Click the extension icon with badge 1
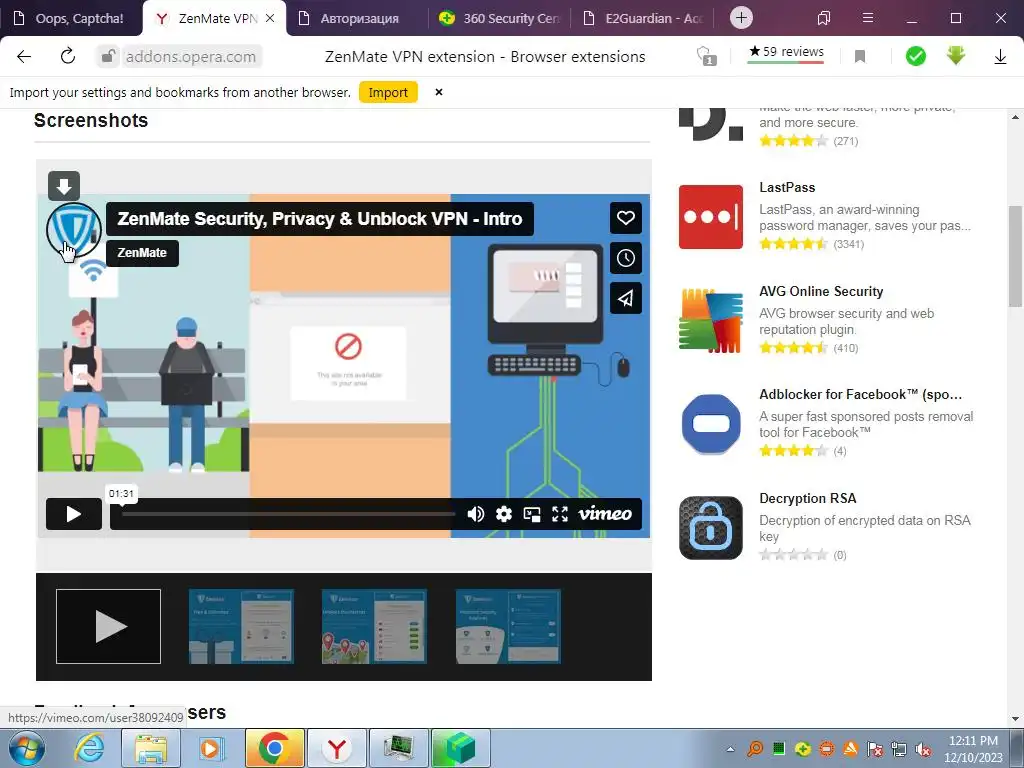Screen dimensions: 1024x768 pos(706,56)
